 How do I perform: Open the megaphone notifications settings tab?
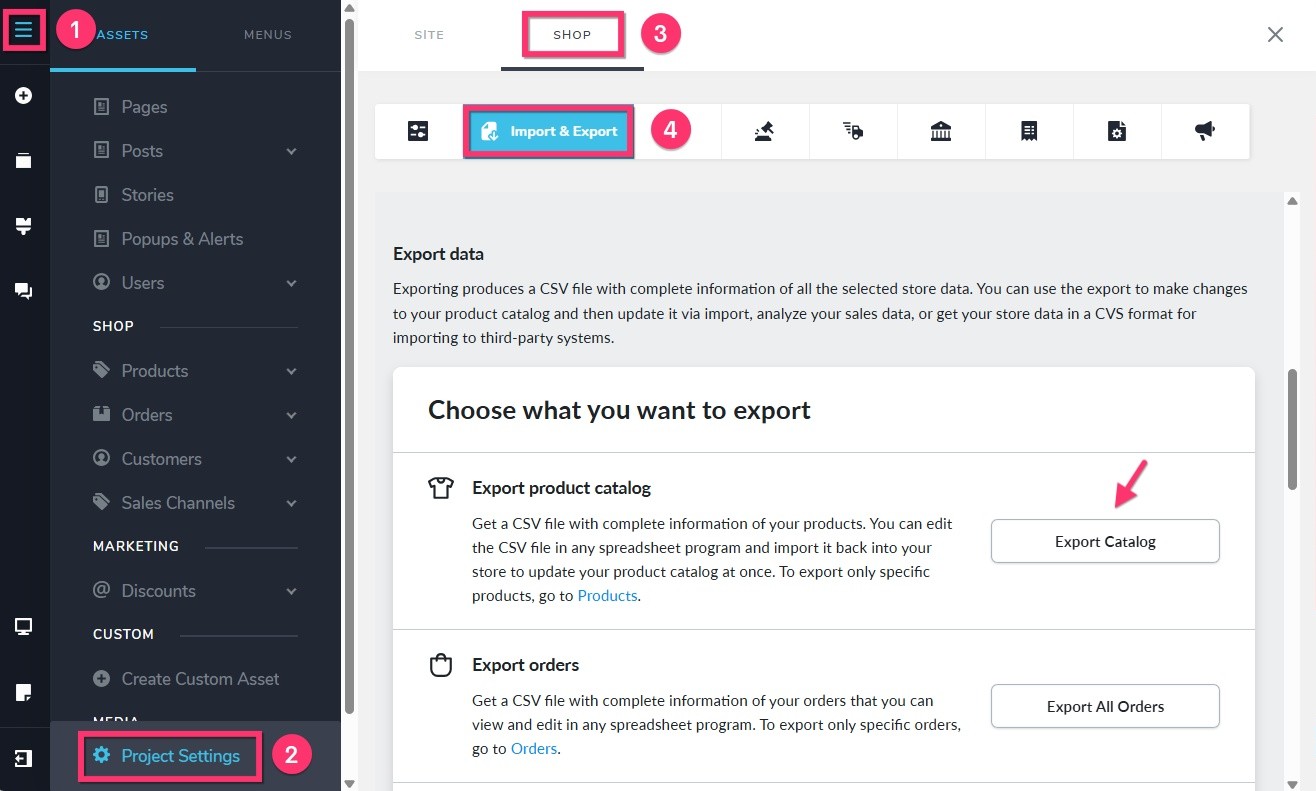tap(1205, 131)
